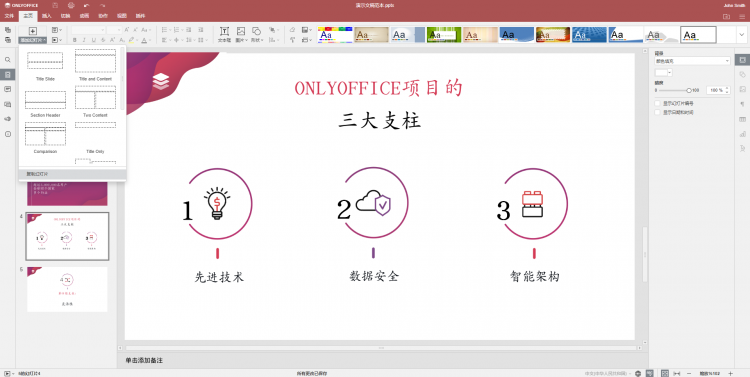Toggle spell checking in status bar

[x=650, y=373]
